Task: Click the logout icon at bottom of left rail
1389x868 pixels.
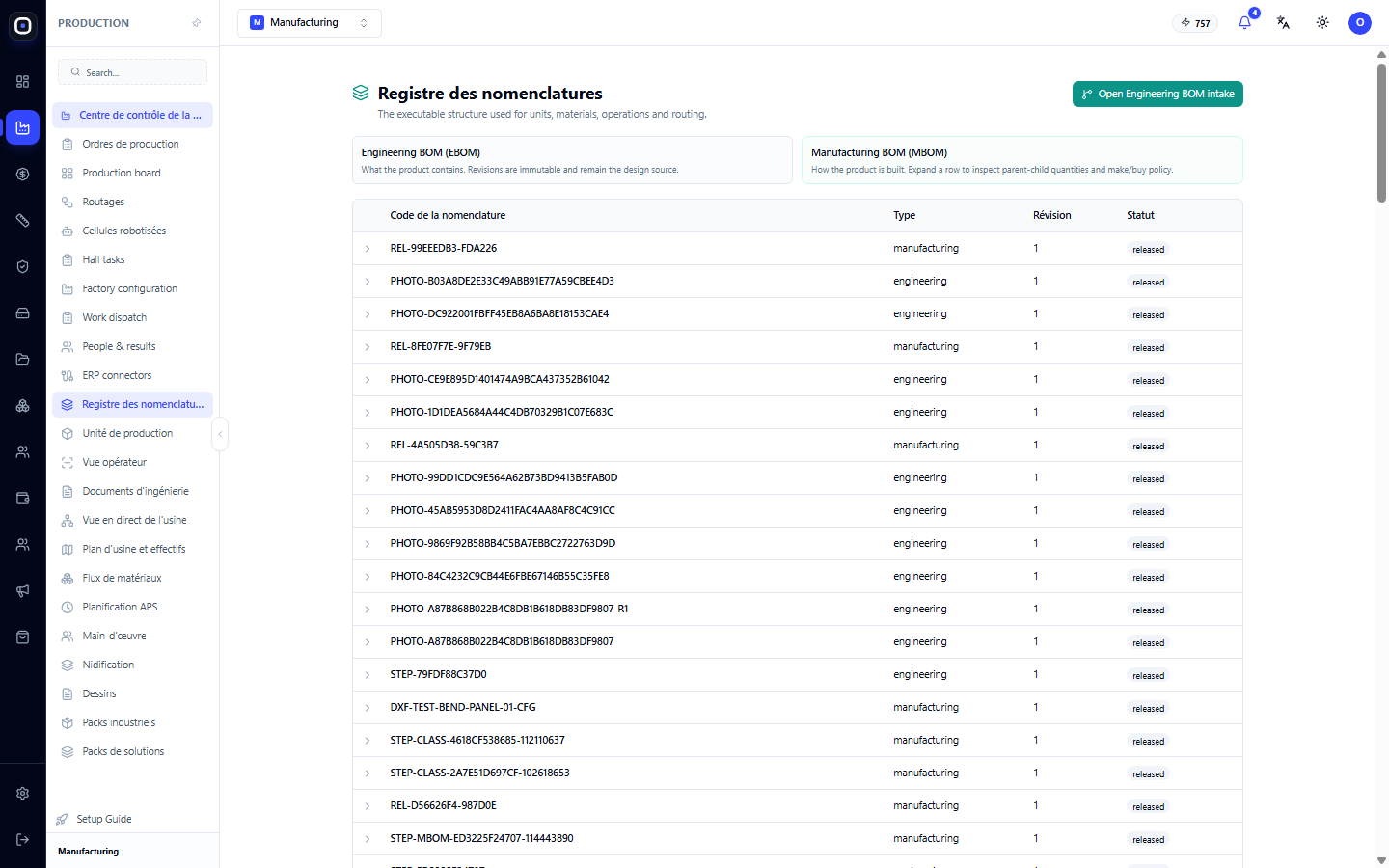Action: [x=23, y=839]
